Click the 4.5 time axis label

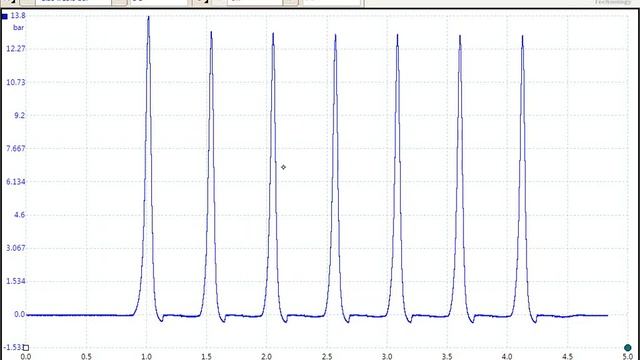coord(567,357)
